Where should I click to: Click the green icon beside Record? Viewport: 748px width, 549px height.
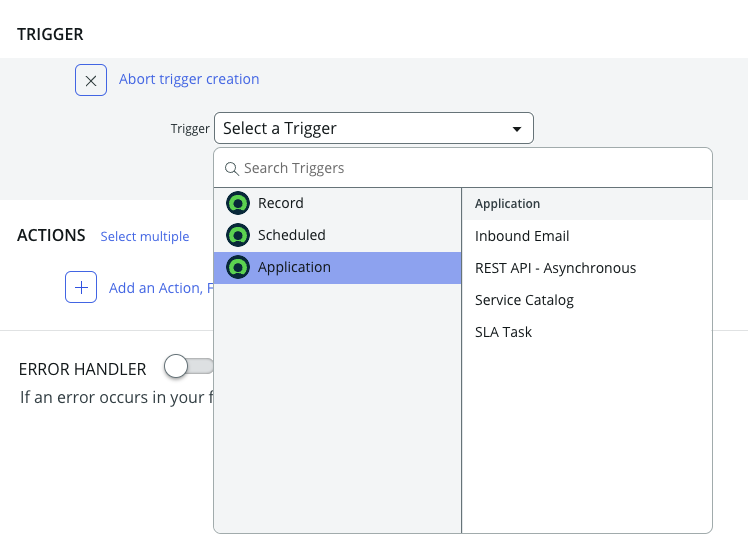tap(238, 203)
